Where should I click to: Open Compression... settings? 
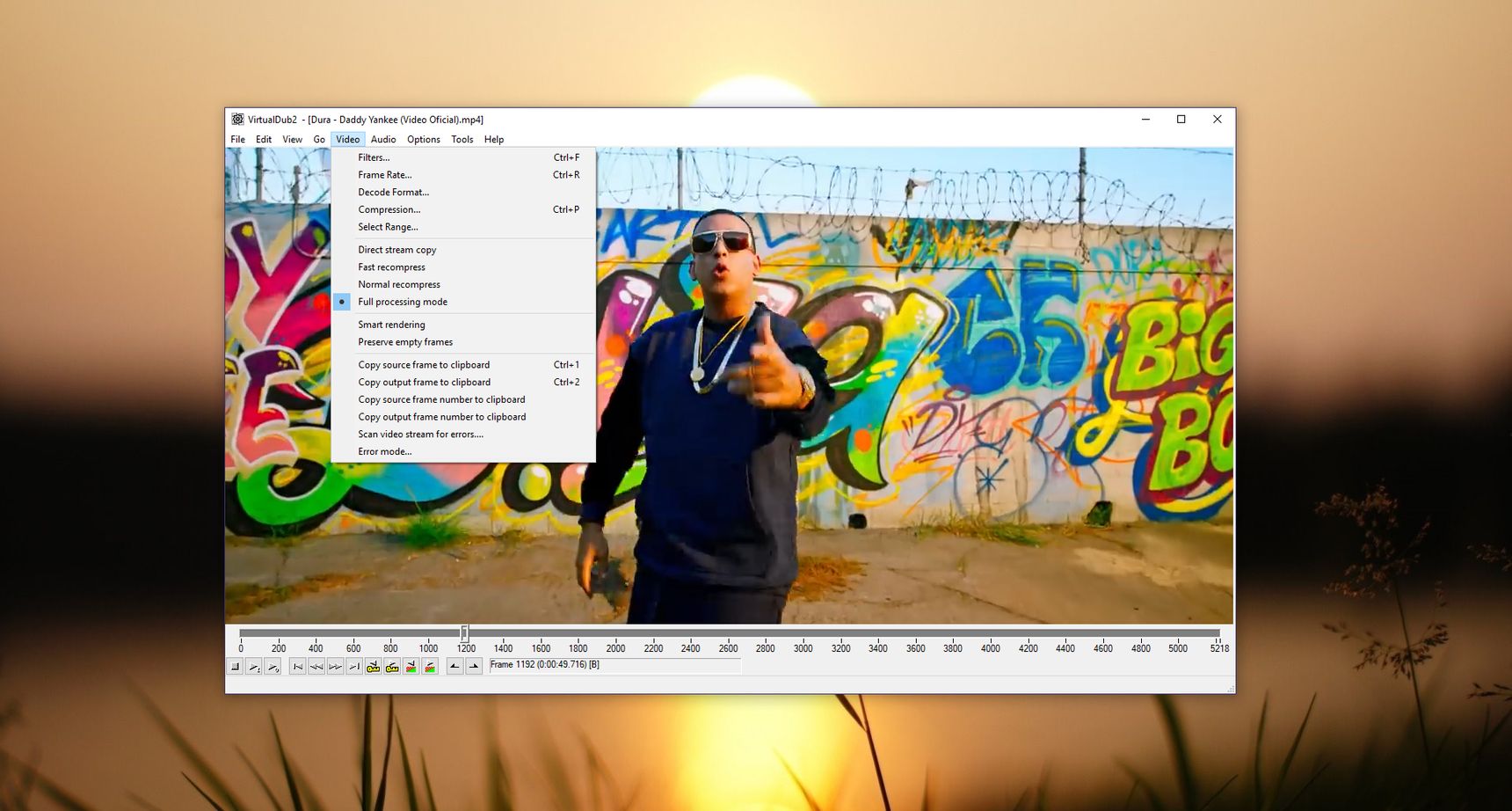click(x=463, y=209)
